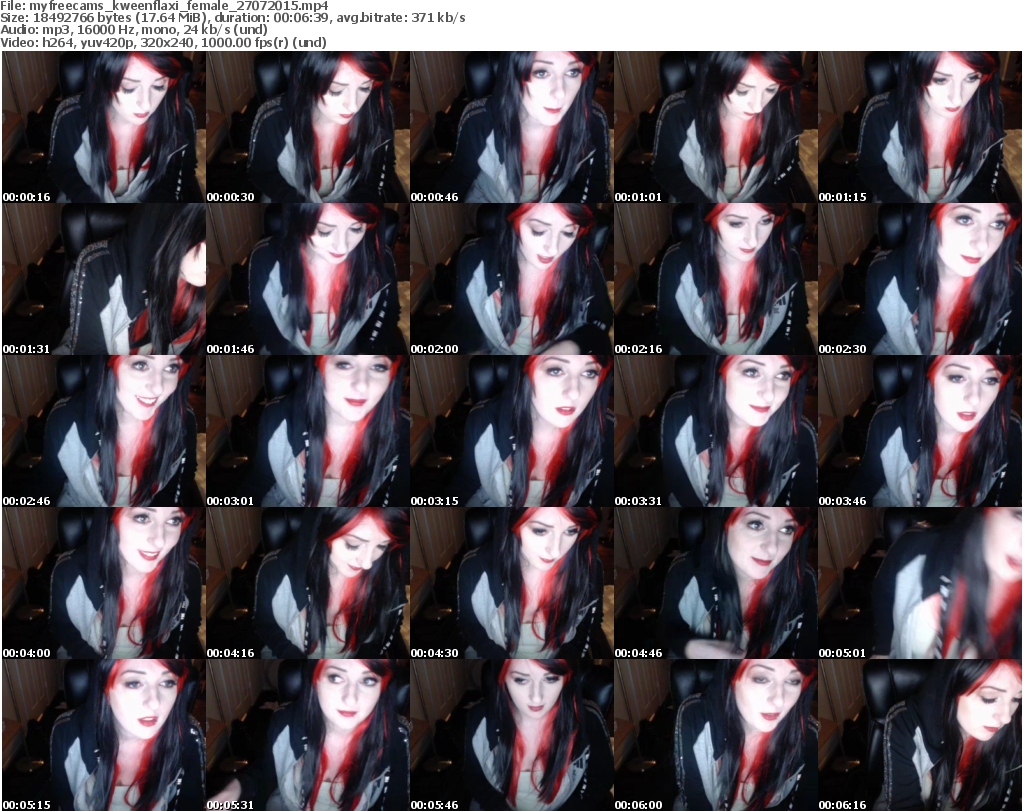Pick the frame stamped 00:02:46
This screenshot has width=1024, height=811.
pos(104,432)
